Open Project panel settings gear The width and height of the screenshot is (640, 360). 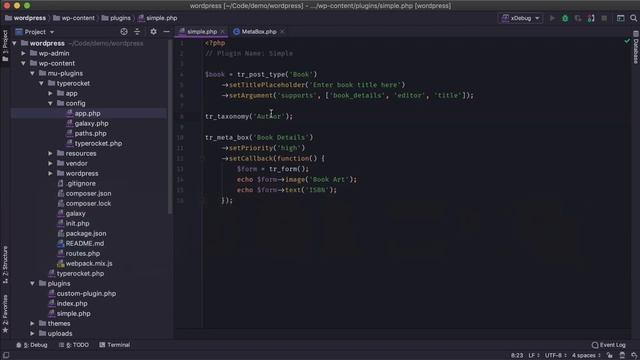pos(153,31)
